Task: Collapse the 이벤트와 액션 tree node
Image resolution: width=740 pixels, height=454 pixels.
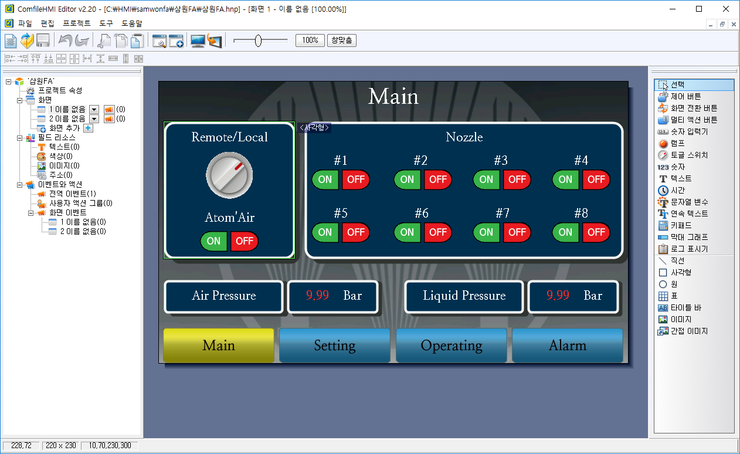Action: click(x=20, y=185)
